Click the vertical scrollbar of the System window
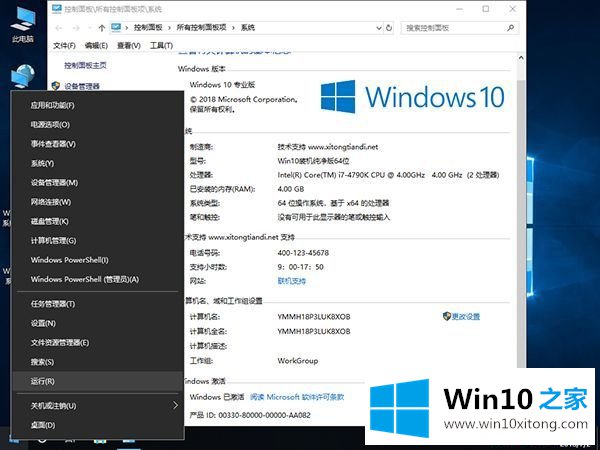Viewport: 600px width, 450px height. pyautogui.click(x=521, y=224)
